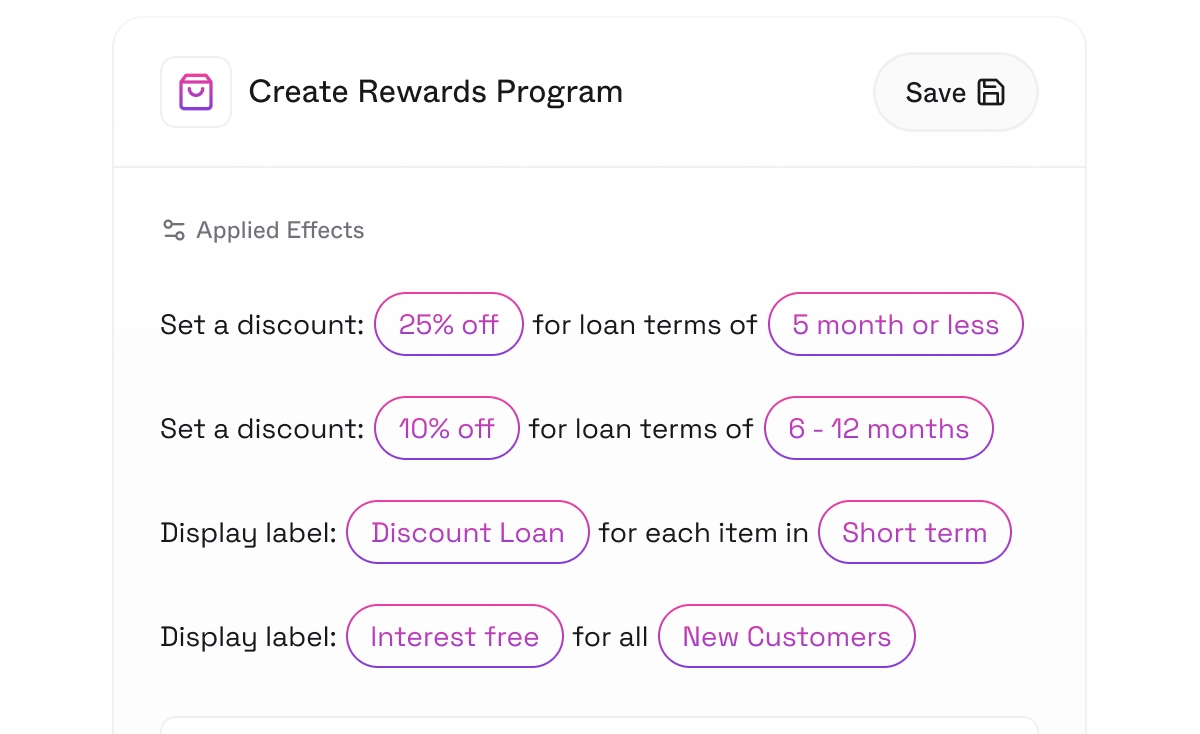Viewport: 1200px width, 734px height.
Task: Choose the New Customers audience pill
Action: (786, 636)
